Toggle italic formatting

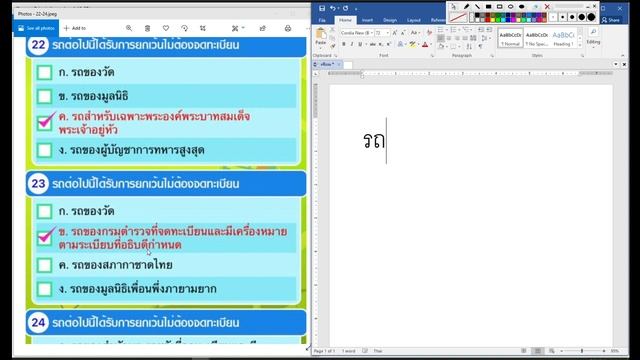tap(352, 44)
